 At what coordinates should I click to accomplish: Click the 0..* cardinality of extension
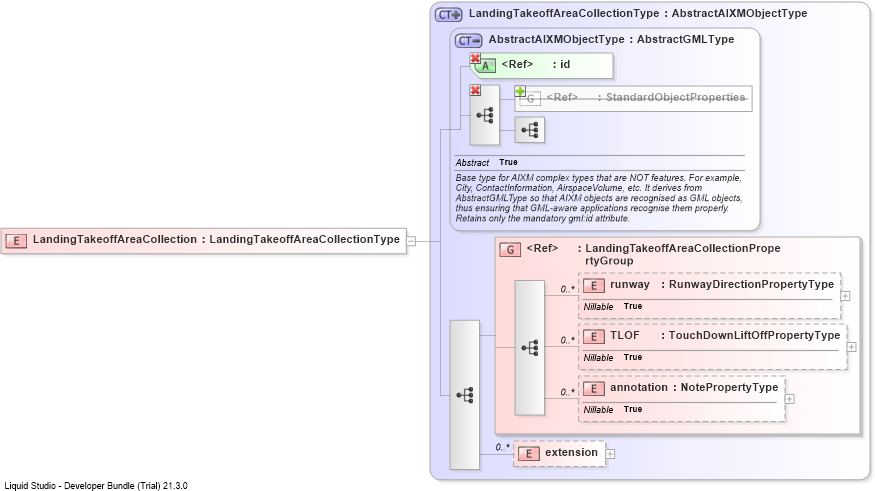click(502, 447)
